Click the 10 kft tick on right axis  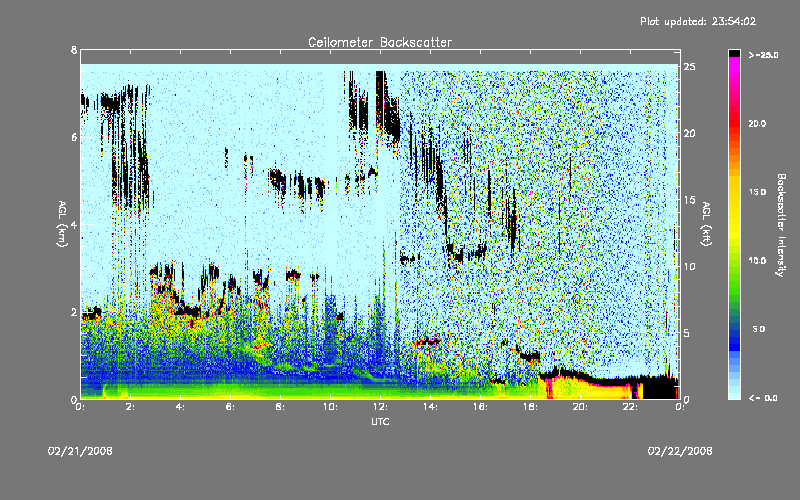(689, 266)
